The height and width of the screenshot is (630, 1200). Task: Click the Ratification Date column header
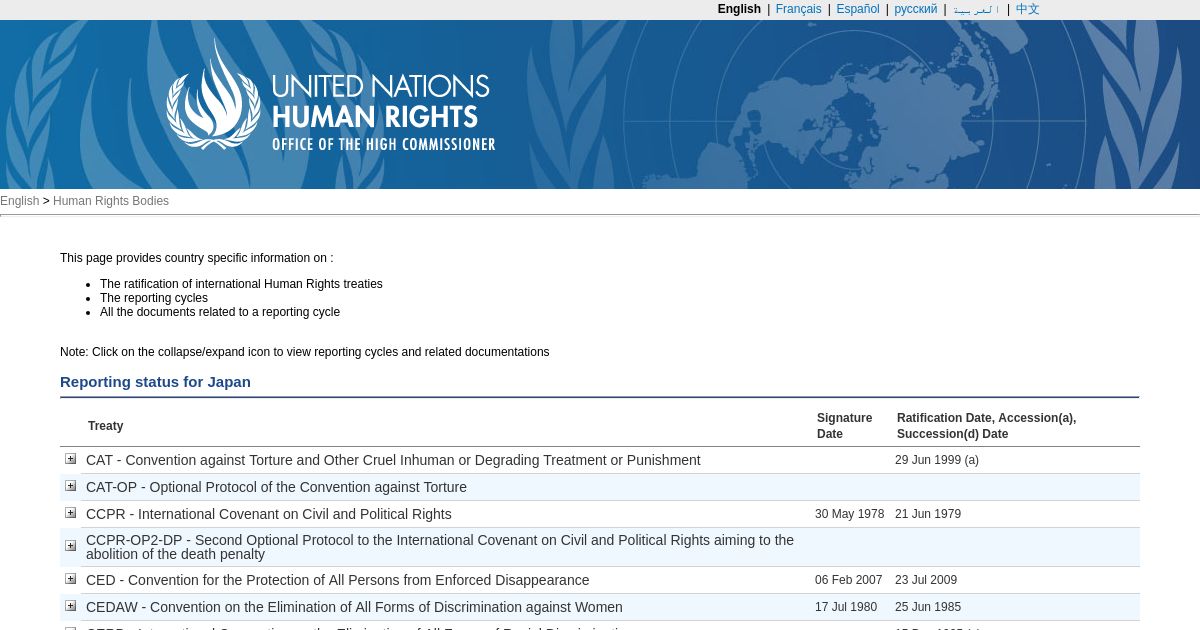pos(986,426)
